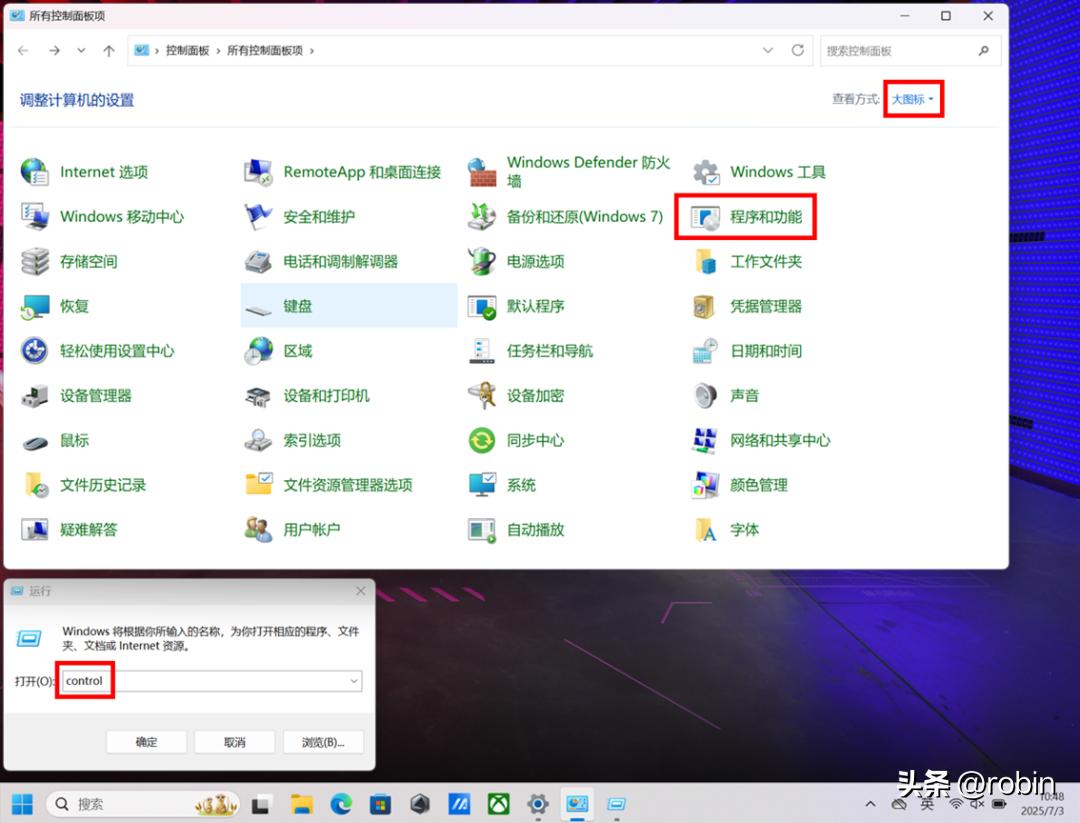Screen dimensions: 1080x823
Task: Open the 恢复 recovery icon
Action: tap(34, 306)
